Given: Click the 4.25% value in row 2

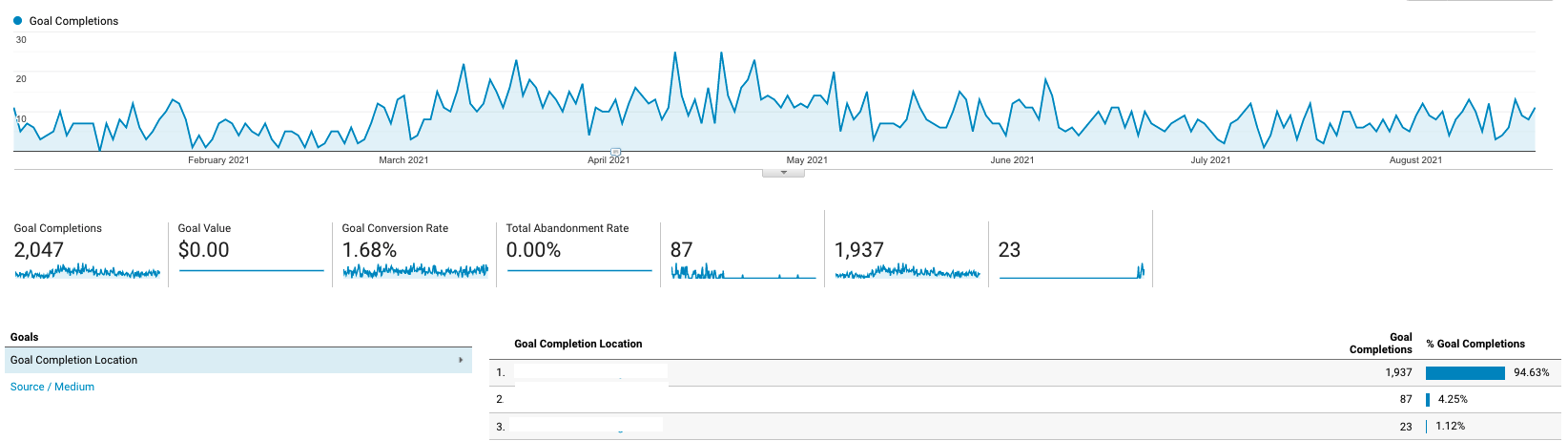Looking at the screenshot, I should click(1453, 399).
